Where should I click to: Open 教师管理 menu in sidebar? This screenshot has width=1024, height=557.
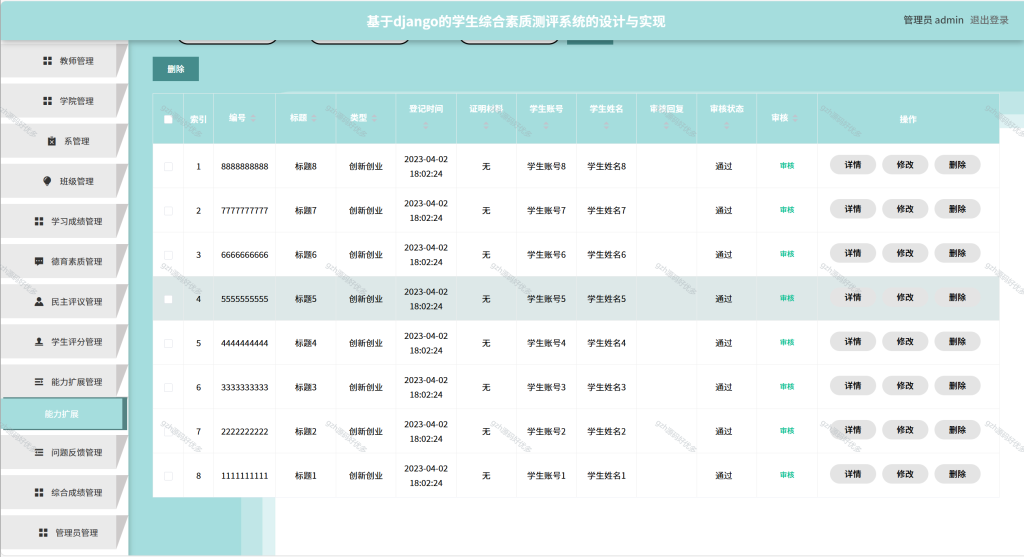63,61
